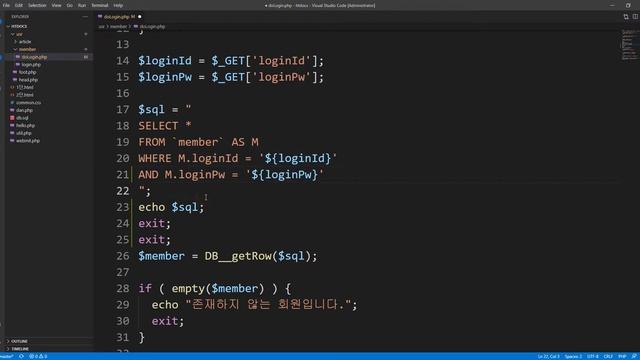Click the minimap code overview
Screen dimensions: 640x360
pos(630,45)
